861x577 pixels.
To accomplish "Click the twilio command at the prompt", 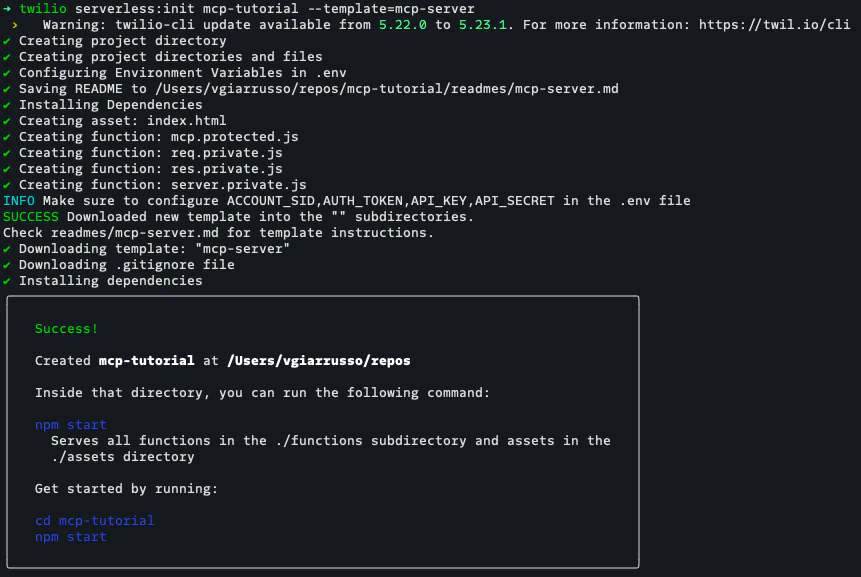I will (x=43, y=9).
